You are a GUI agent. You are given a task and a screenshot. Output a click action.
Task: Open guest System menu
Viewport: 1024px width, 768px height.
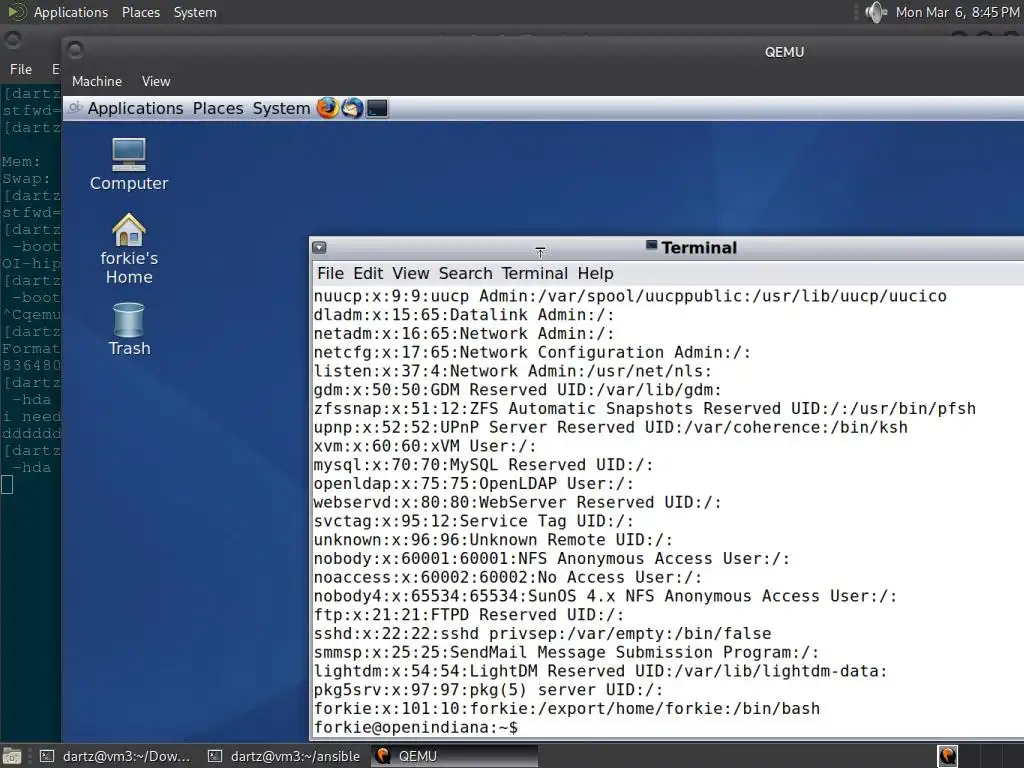click(281, 108)
